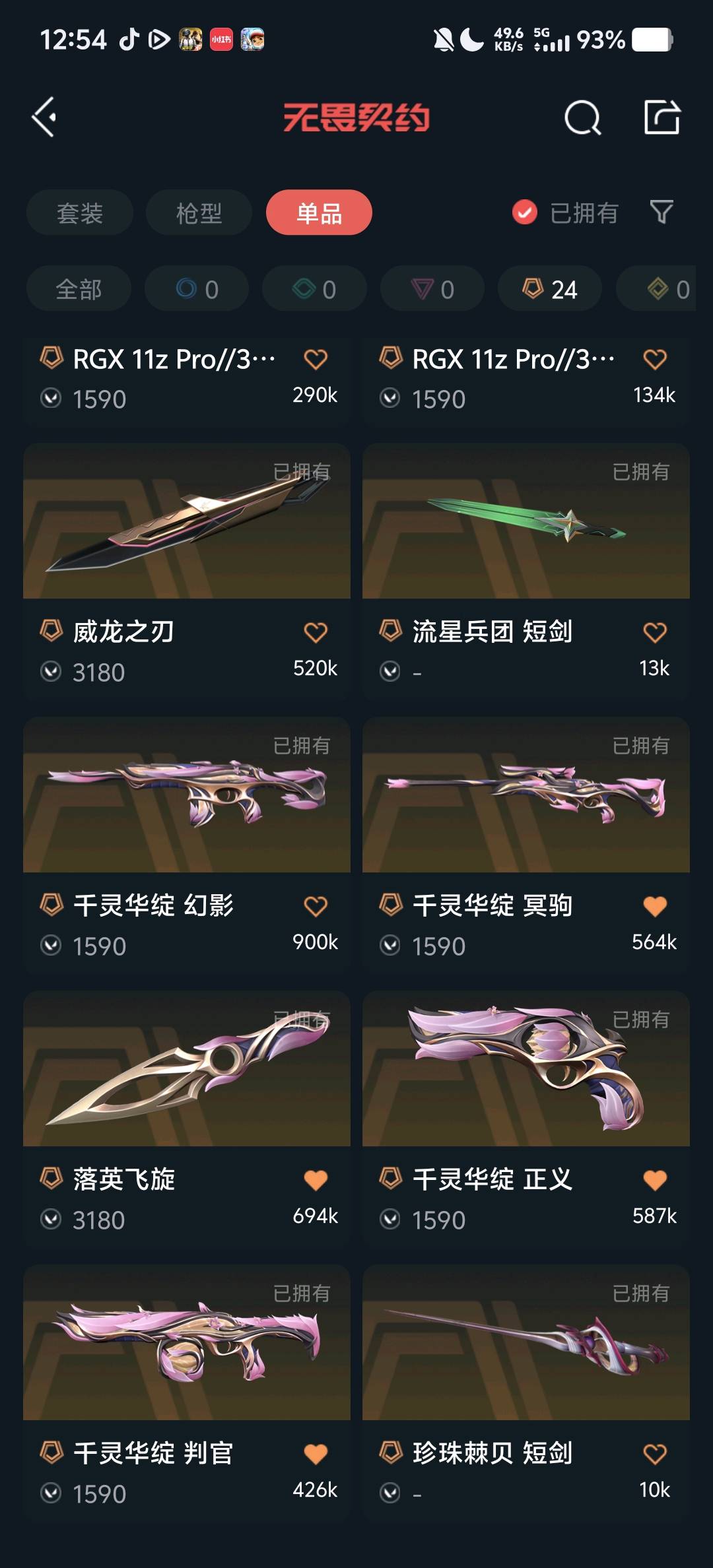Screen dimensions: 713x1568
Task: Unlike the 千灵华绽 冥驹 heart
Action: click(655, 906)
